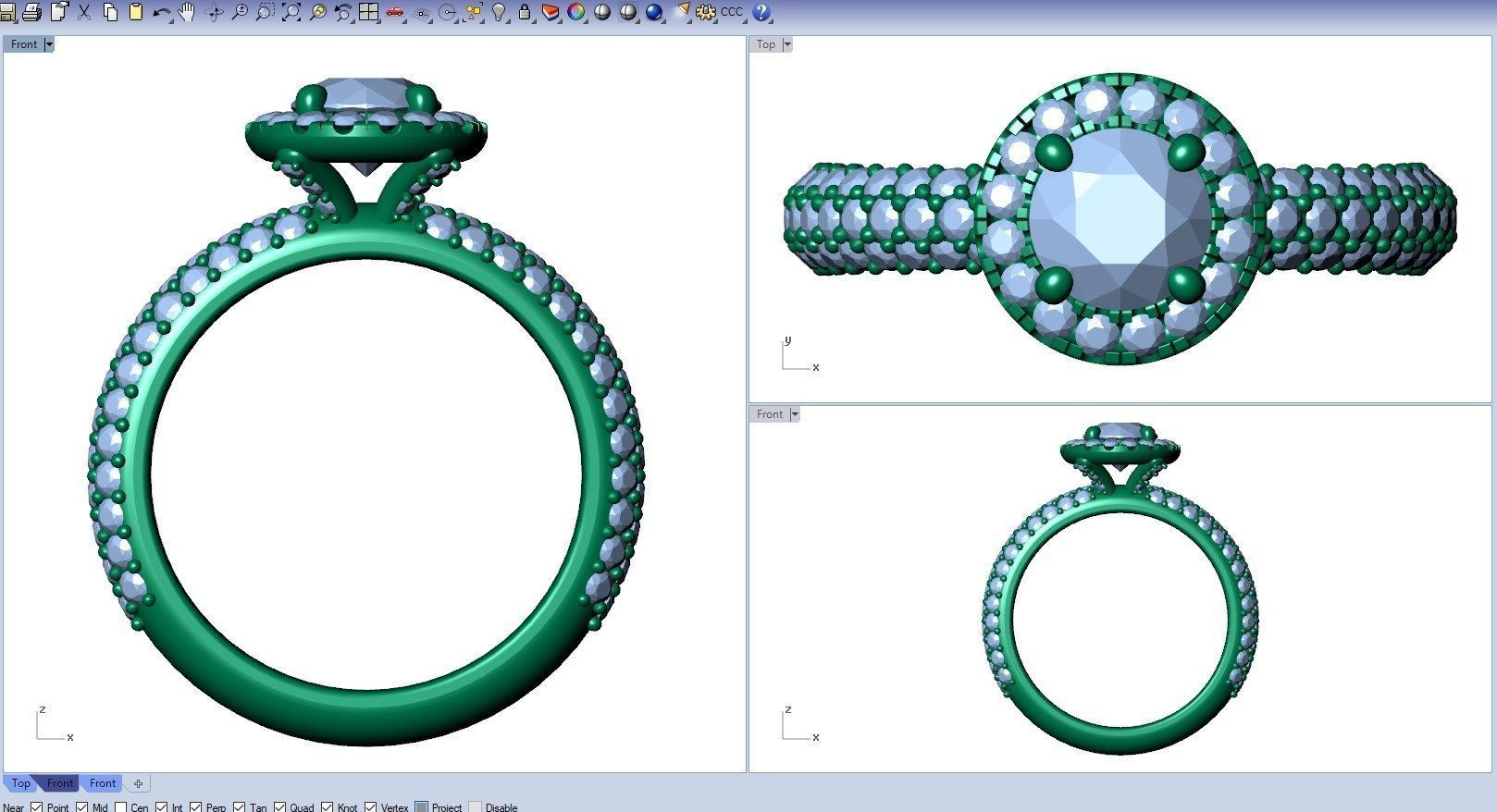Open the color wheel Properties icon

pos(576,12)
